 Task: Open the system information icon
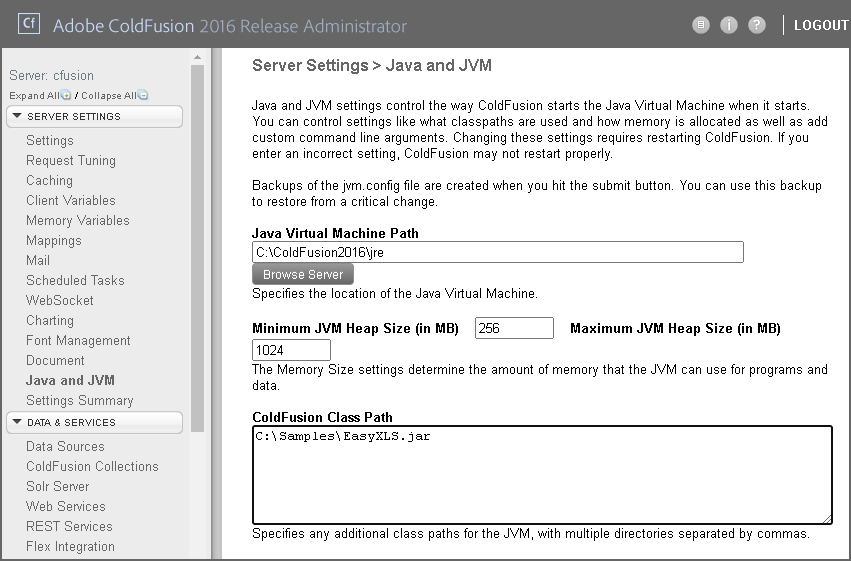[729, 25]
